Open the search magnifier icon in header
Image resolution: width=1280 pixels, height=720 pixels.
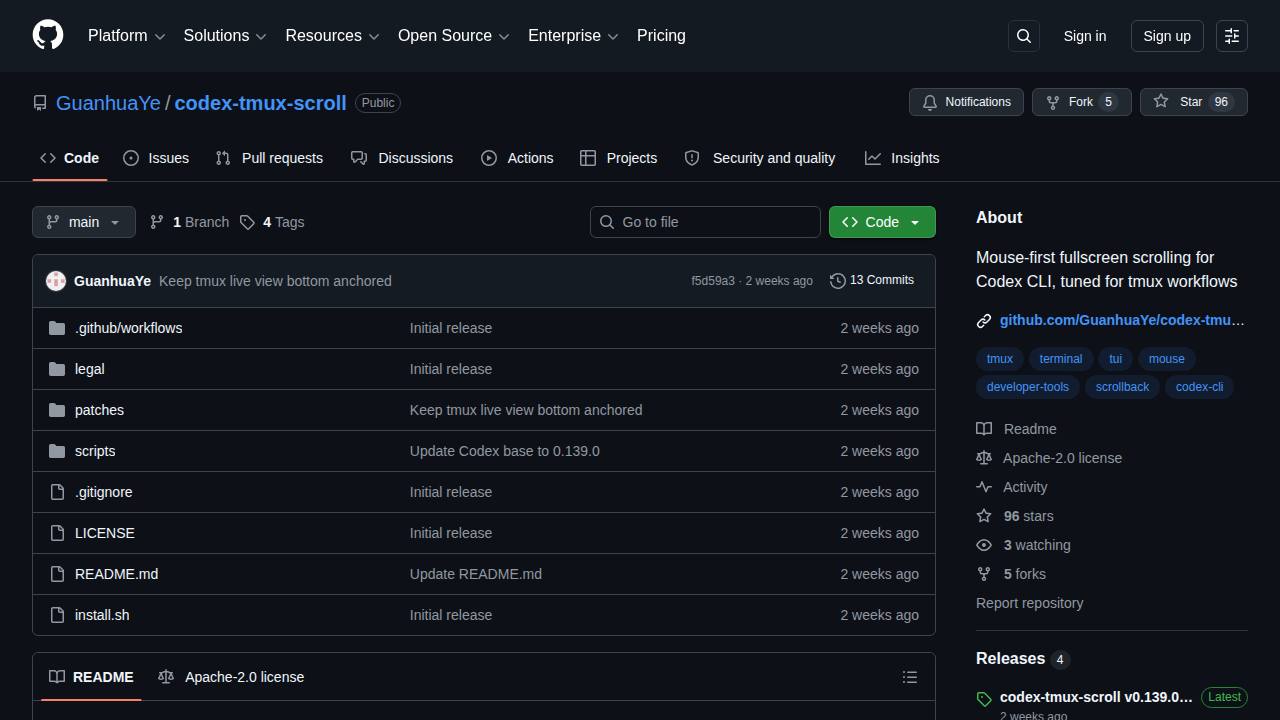[1024, 36]
